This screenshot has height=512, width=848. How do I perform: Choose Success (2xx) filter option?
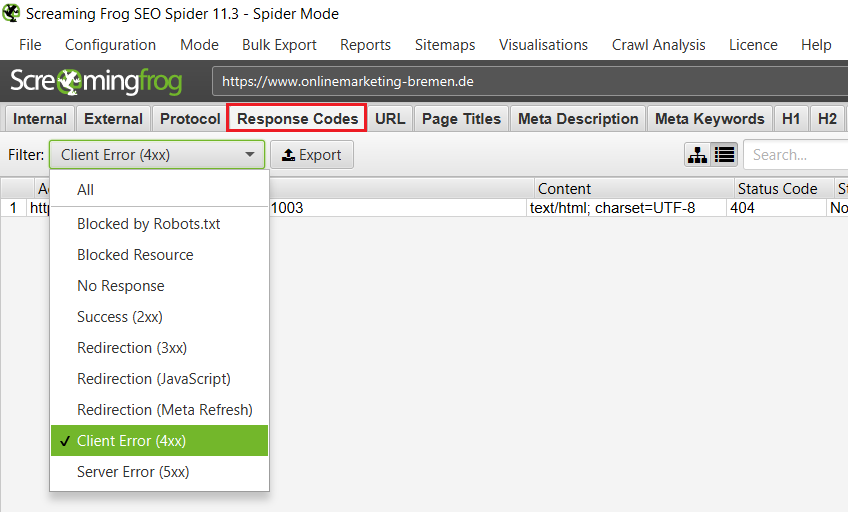pyautogui.click(x=160, y=317)
